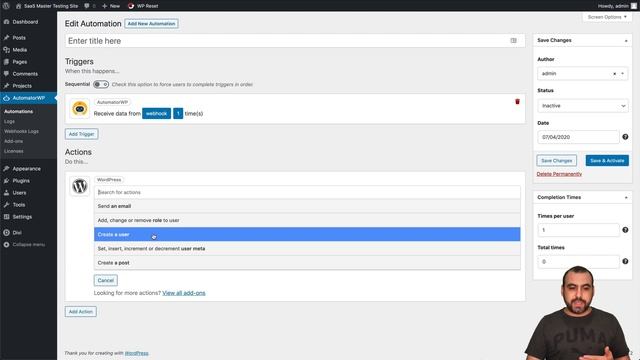640x360 pixels.
Task: Open Plugins in sidebar
Action: [x=21, y=180]
